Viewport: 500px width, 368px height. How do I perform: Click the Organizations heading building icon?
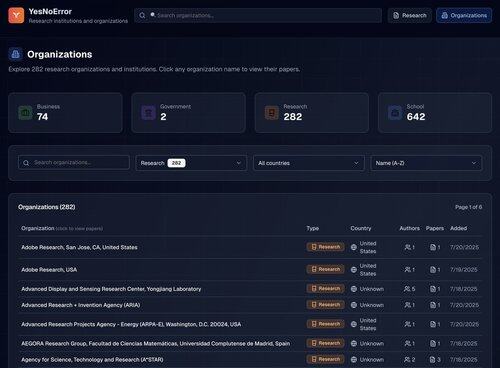[15, 54]
